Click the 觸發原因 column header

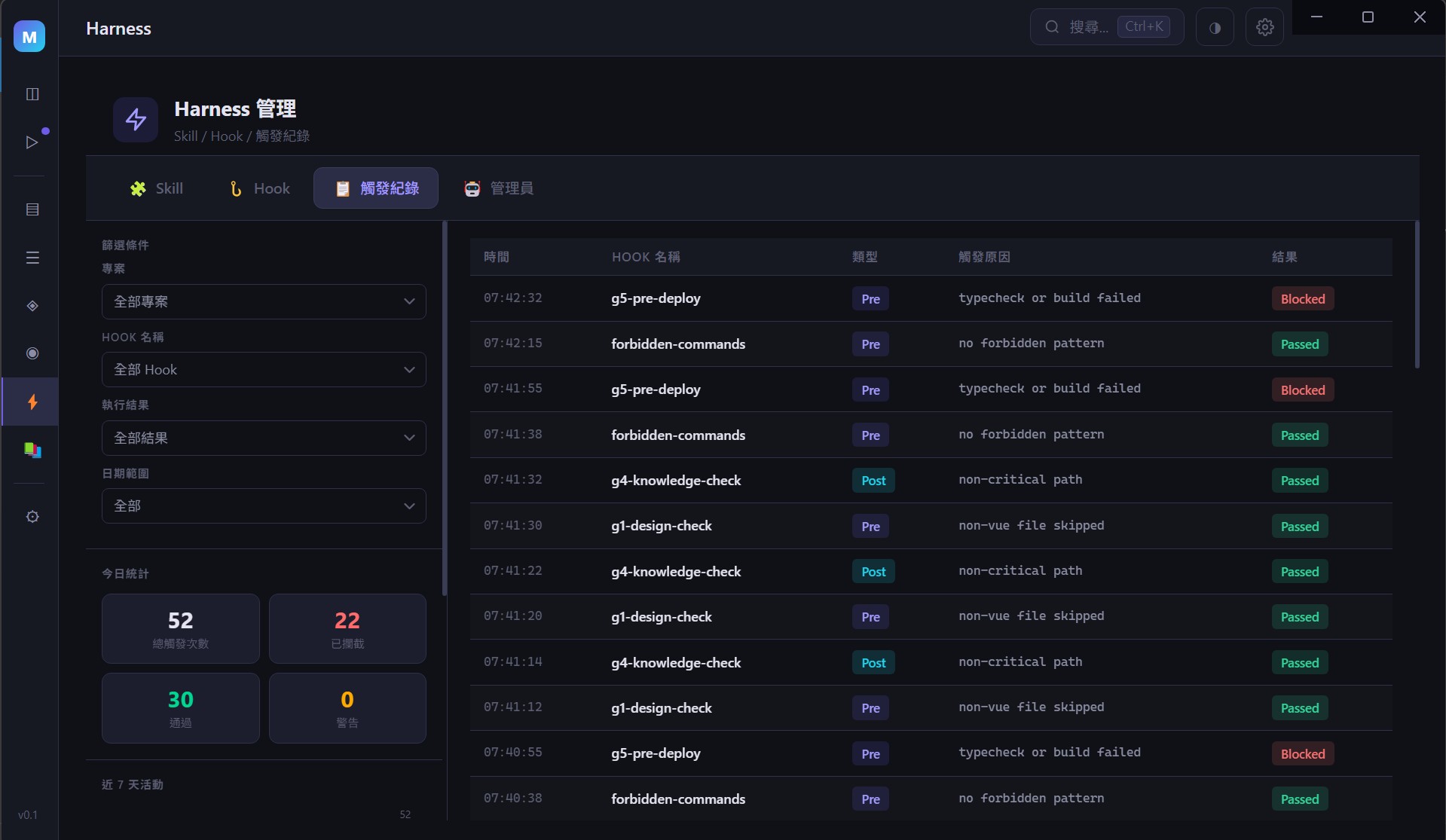pyautogui.click(x=984, y=257)
